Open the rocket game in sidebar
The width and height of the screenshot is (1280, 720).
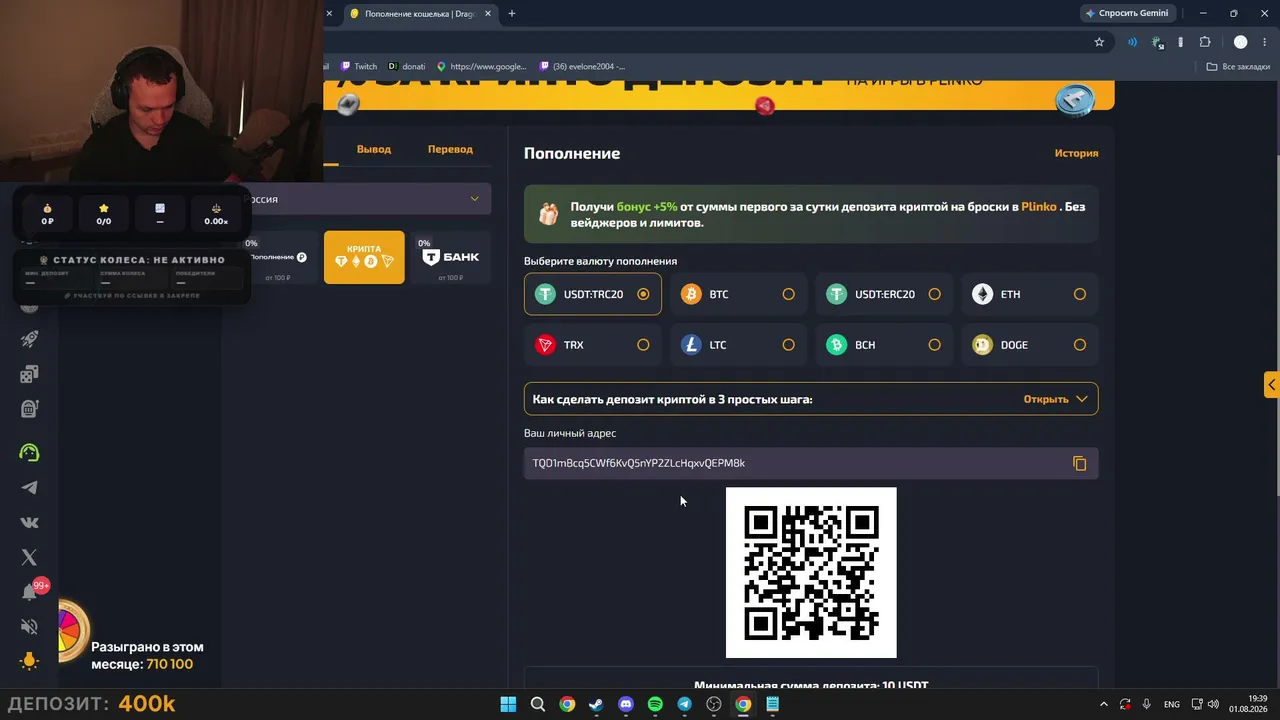tap(29, 339)
